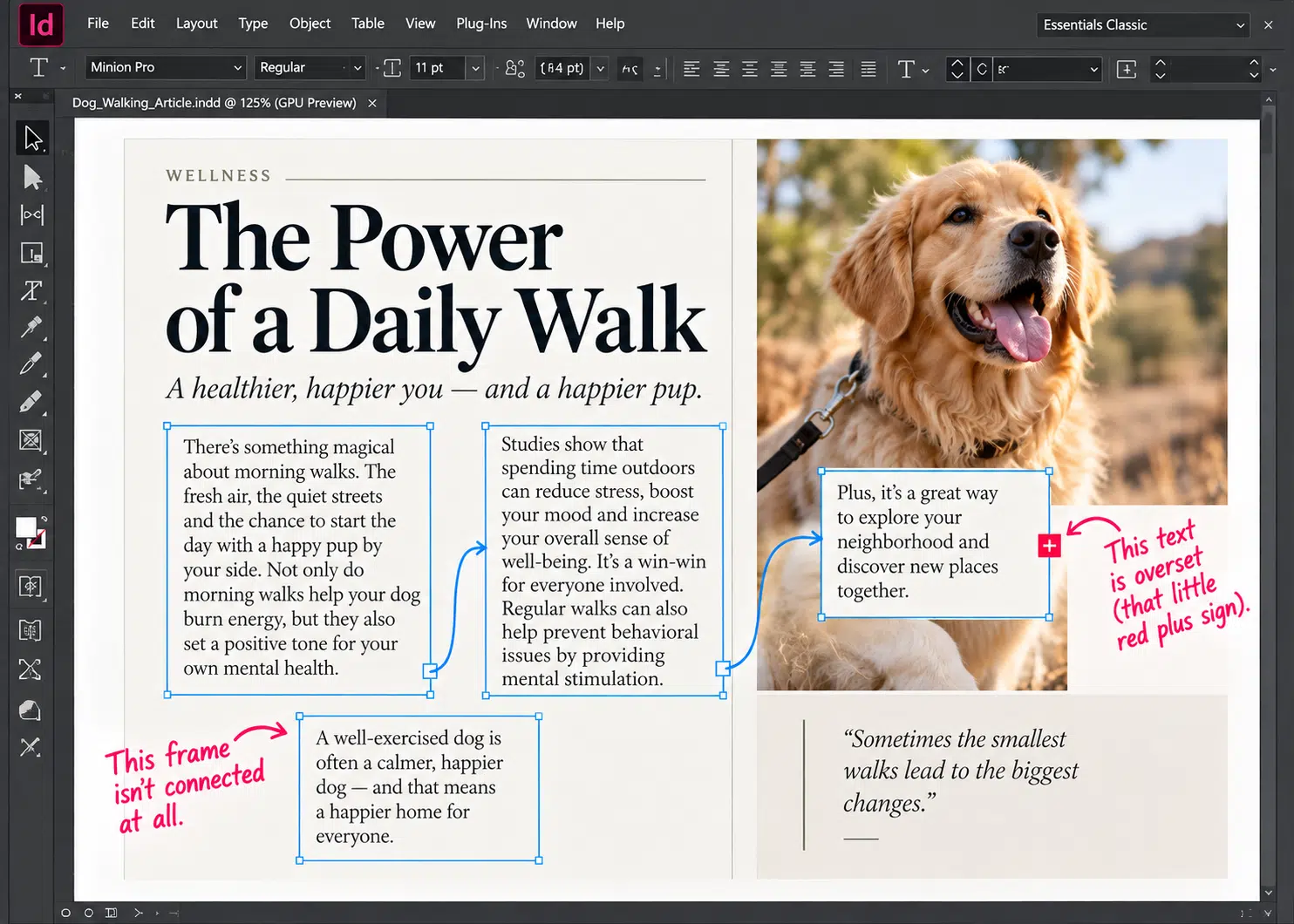Expand the 11 pt font size dropdown arrow
Viewport: 1294px width, 924px height.
[475, 68]
